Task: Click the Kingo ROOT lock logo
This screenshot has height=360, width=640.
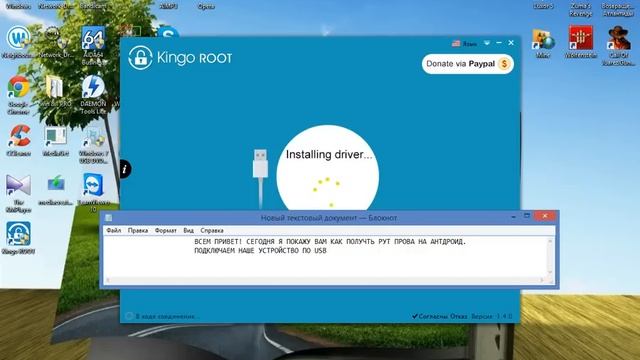Action: (x=140, y=58)
